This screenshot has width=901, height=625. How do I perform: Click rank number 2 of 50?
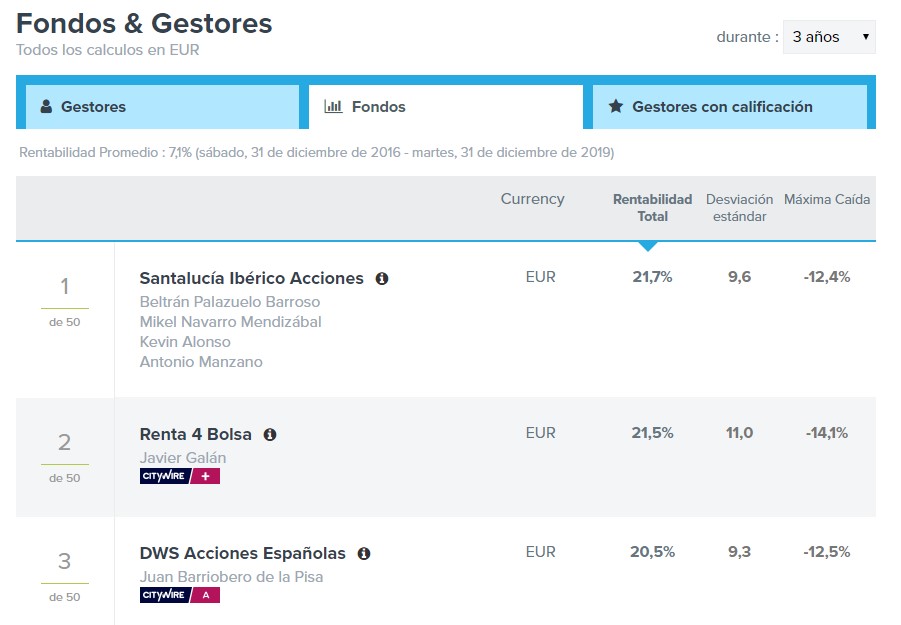click(65, 442)
